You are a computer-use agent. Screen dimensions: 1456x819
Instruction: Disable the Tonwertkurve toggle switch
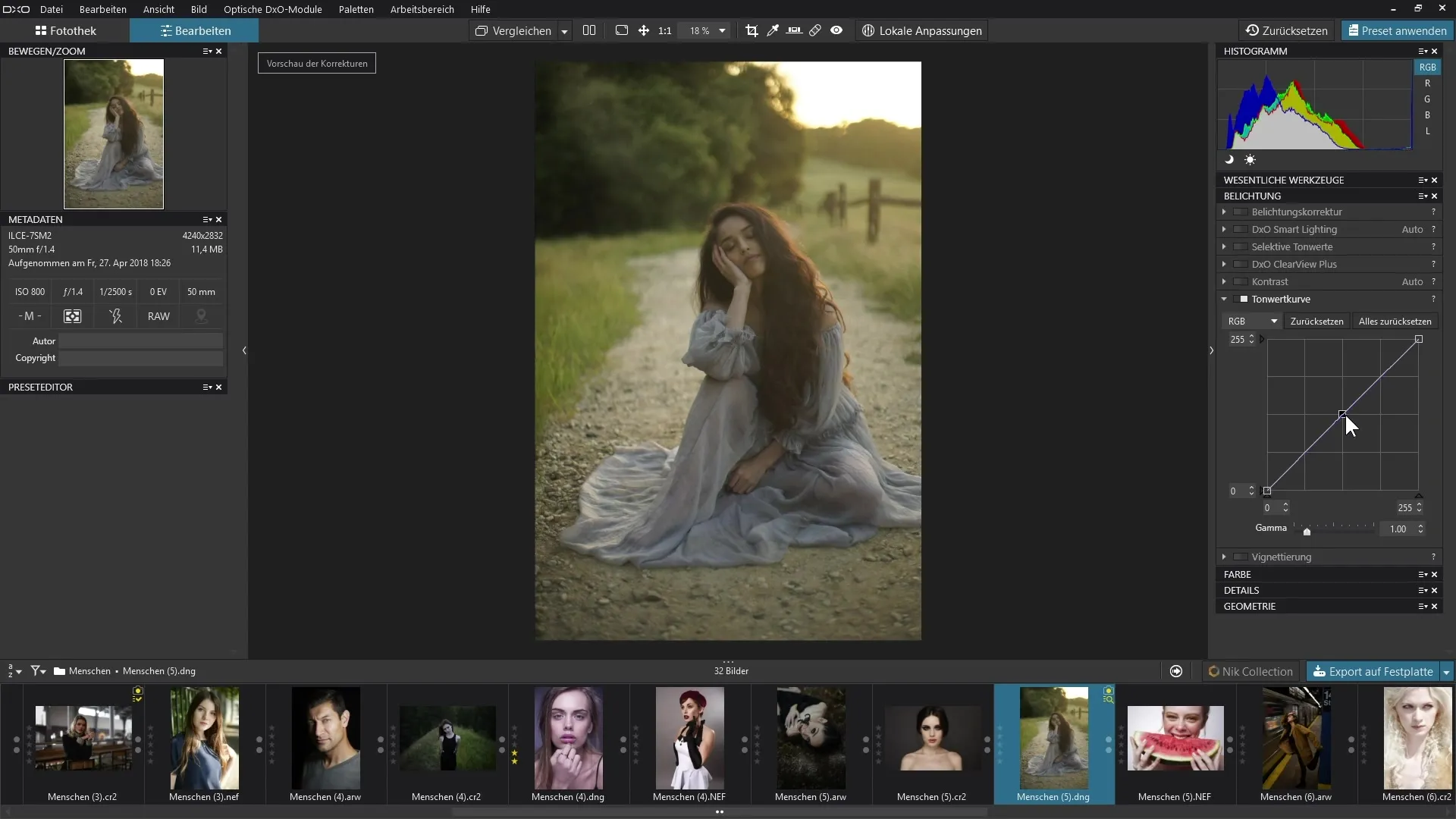[x=1241, y=299]
